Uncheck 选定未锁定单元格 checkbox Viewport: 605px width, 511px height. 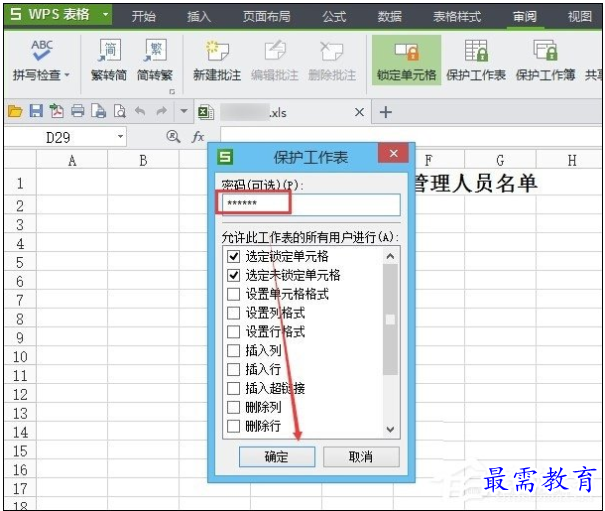coord(233,275)
